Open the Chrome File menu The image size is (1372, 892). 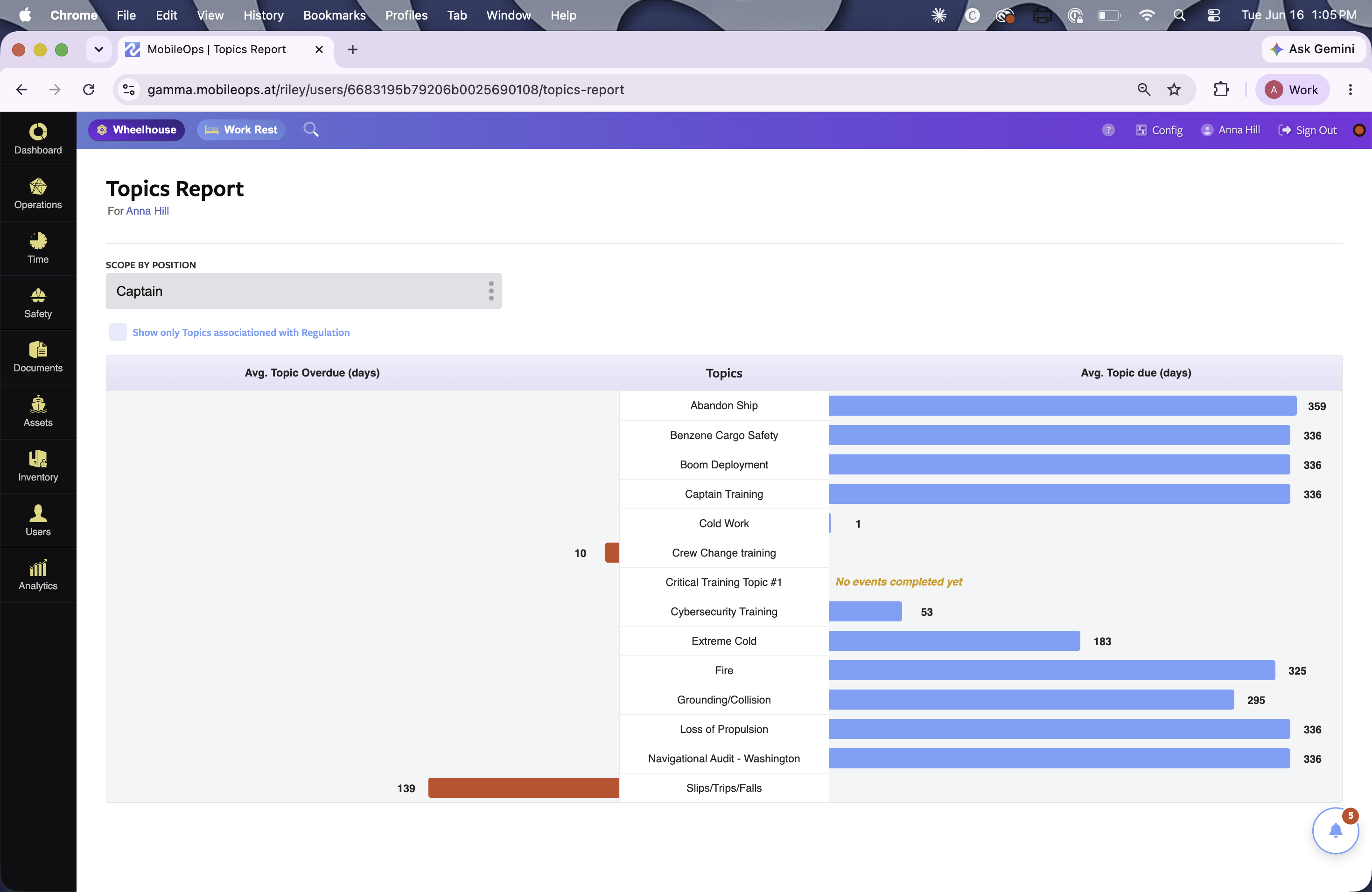126,15
